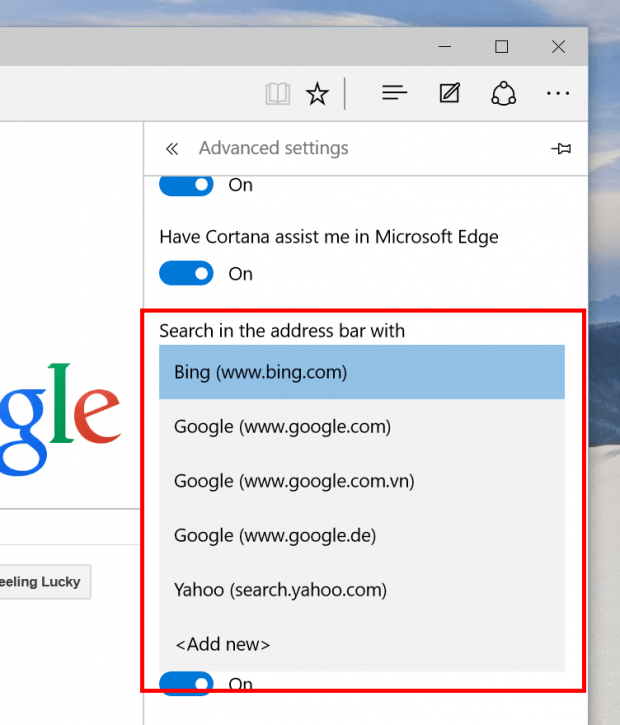
Task: Close the Edge window
Action: pos(559,46)
